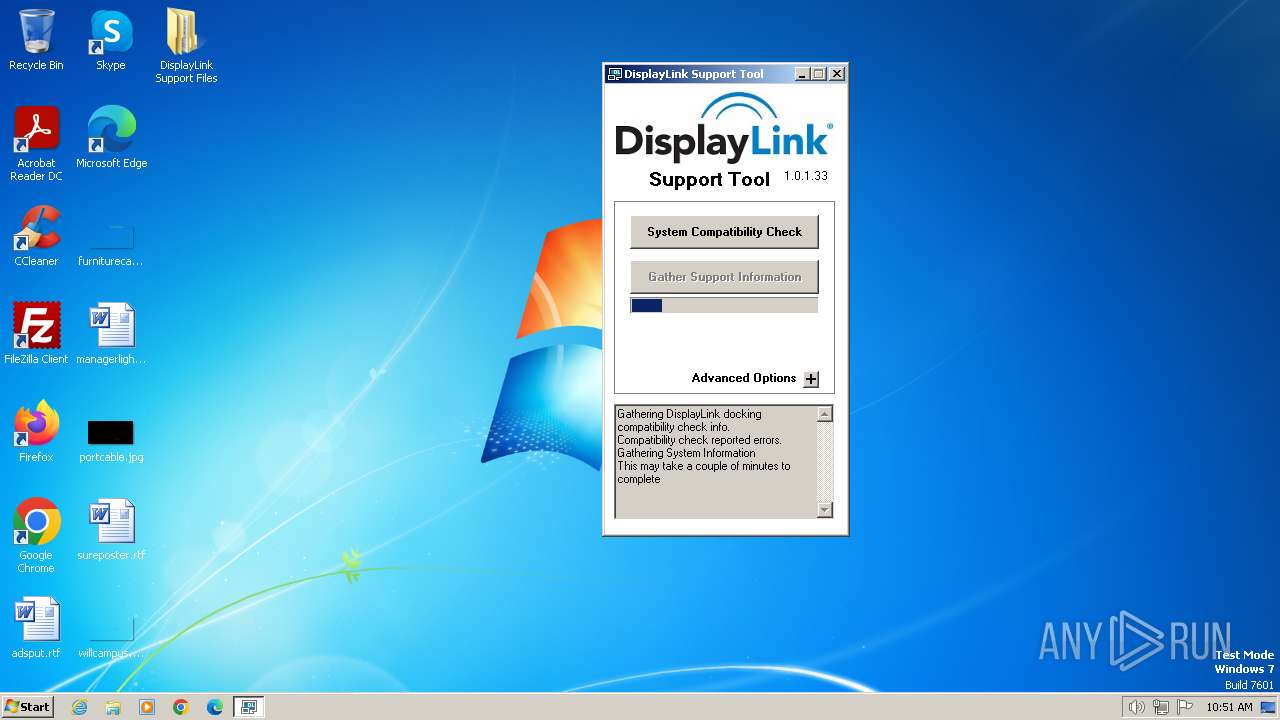Expand Advanced Options with the plus button
This screenshot has width=1280, height=720.
click(x=811, y=379)
